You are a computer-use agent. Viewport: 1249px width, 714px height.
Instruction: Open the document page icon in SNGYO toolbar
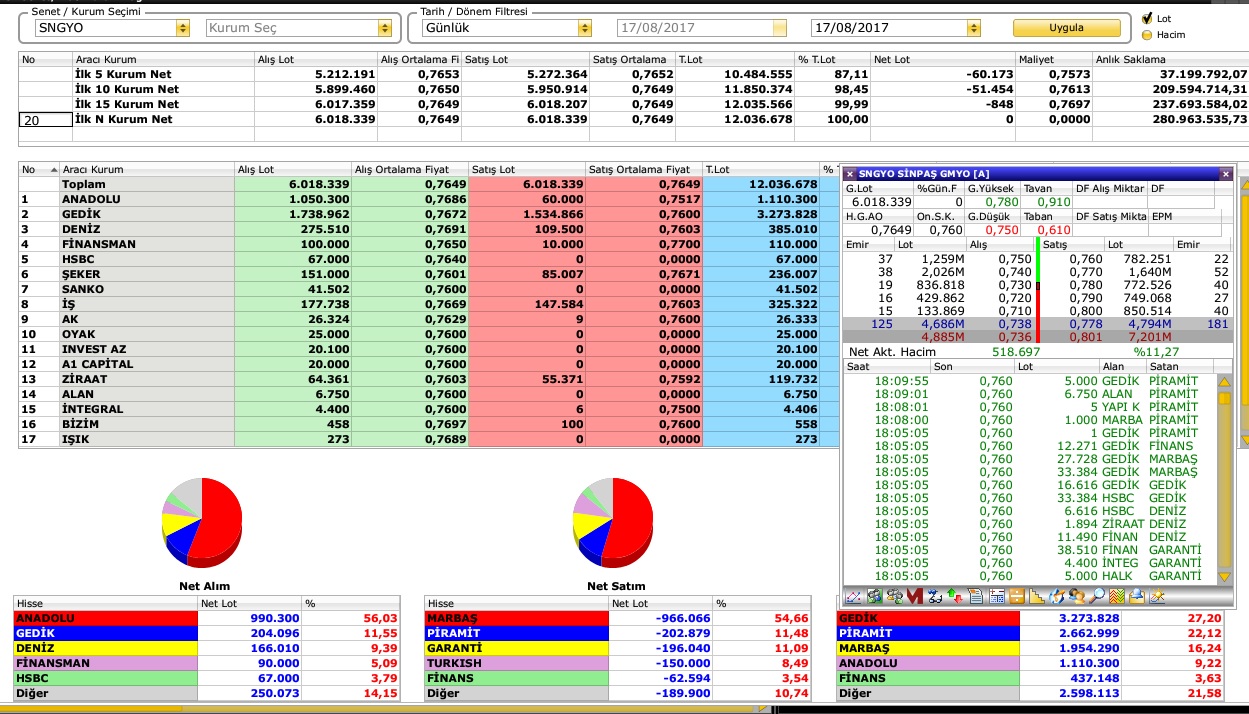(x=976, y=597)
